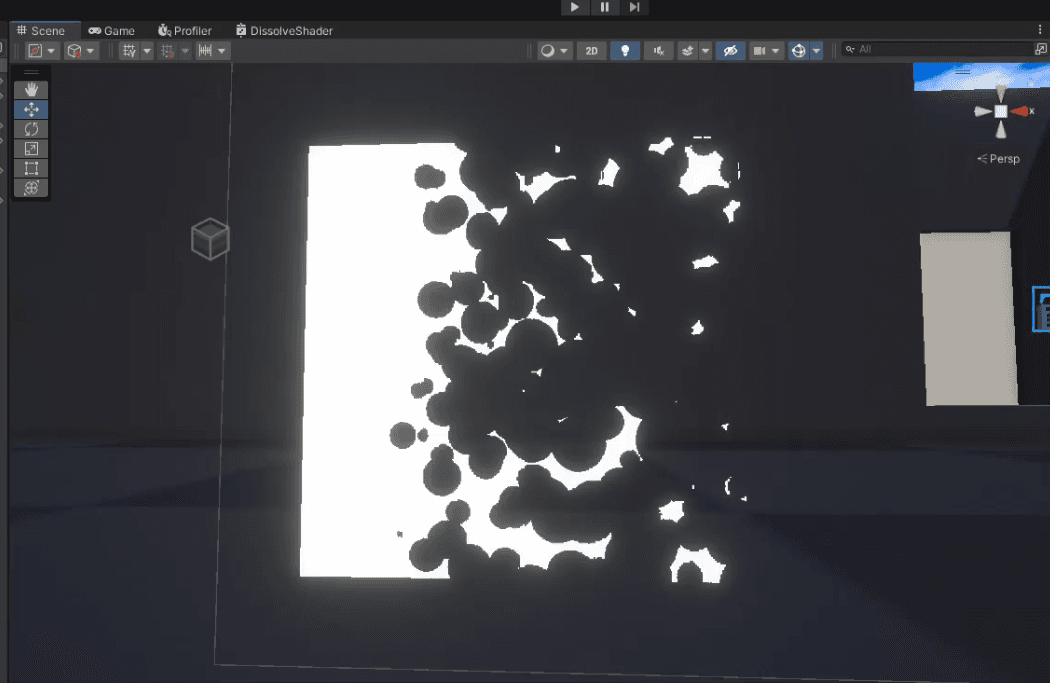Toggle scene lighting lightbulb
Screen dimensions: 1050x683
coord(625,51)
